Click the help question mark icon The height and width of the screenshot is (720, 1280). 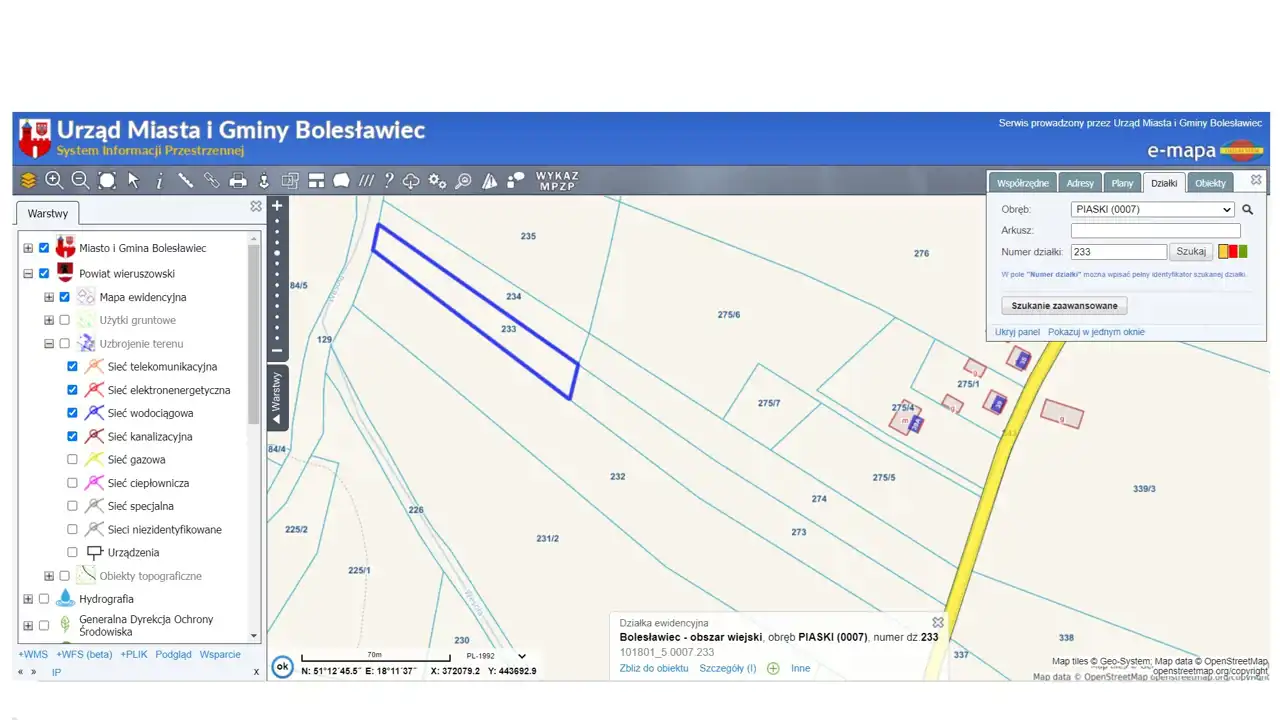pyautogui.click(x=389, y=180)
